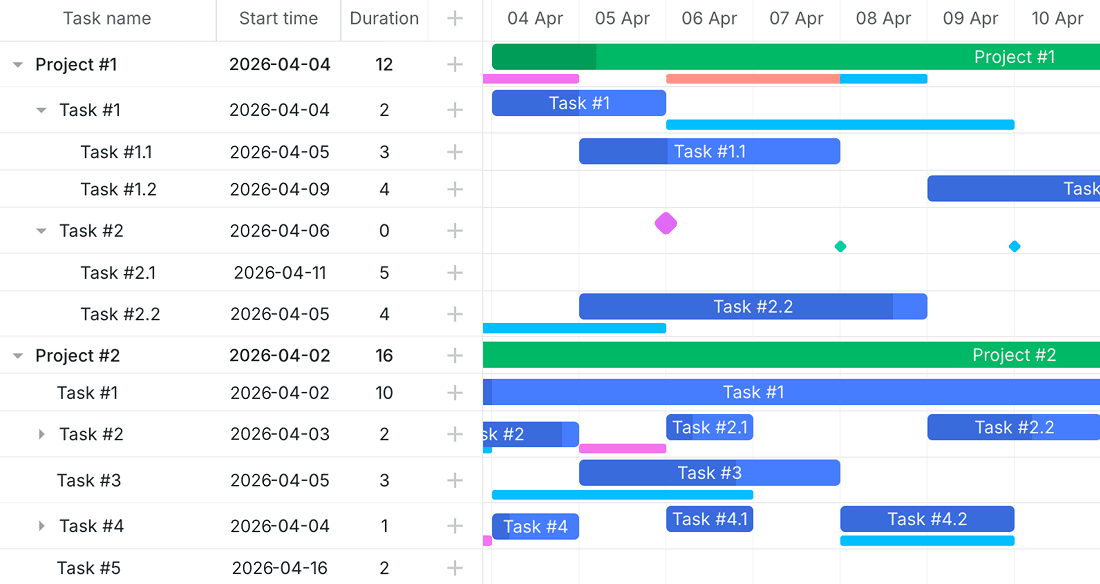The height and width of the screenshot is (584, 1100).
Task: Click the Task #1.1 timeline bar
Action: (x=709, y=152)
